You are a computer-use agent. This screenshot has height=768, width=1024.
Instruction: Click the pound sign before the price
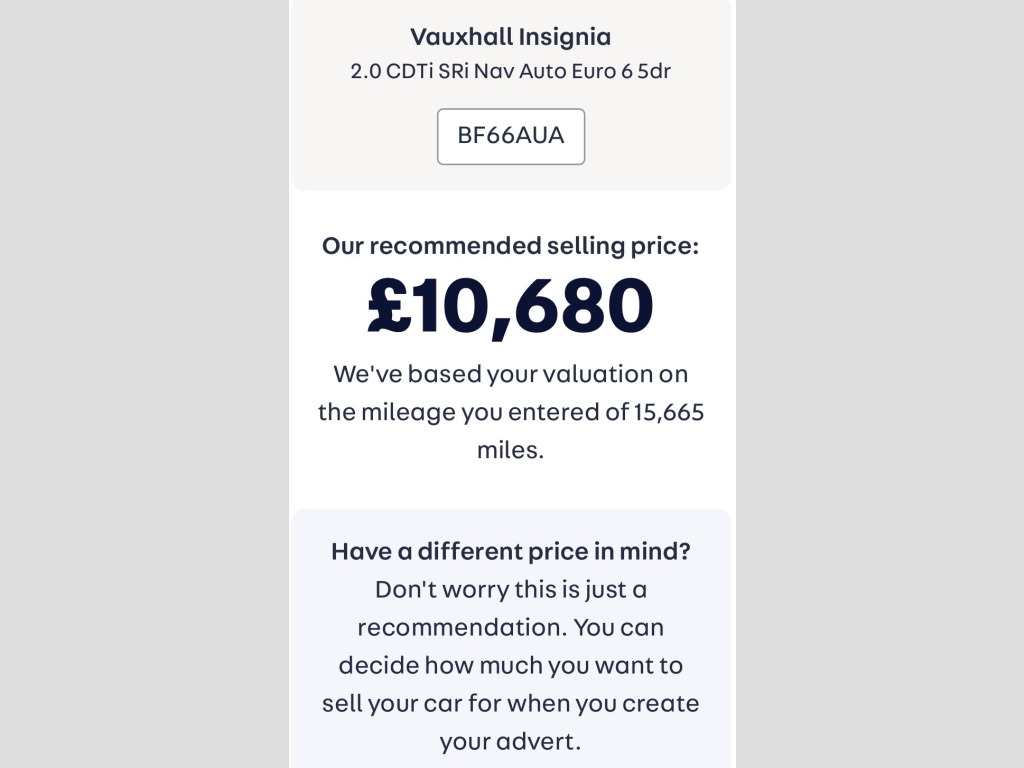click(x=389, y=306)
